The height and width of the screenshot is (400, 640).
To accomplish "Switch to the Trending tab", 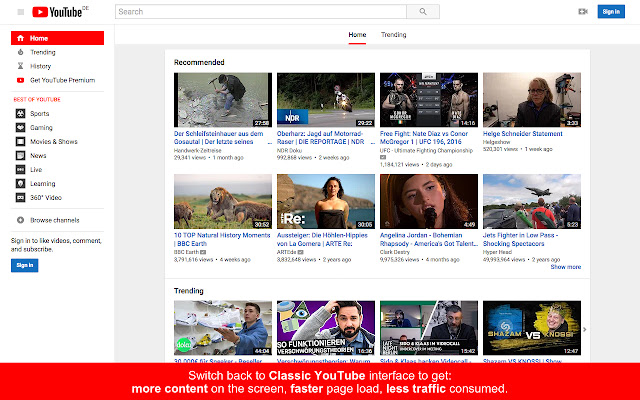I will tap(393, 35).
